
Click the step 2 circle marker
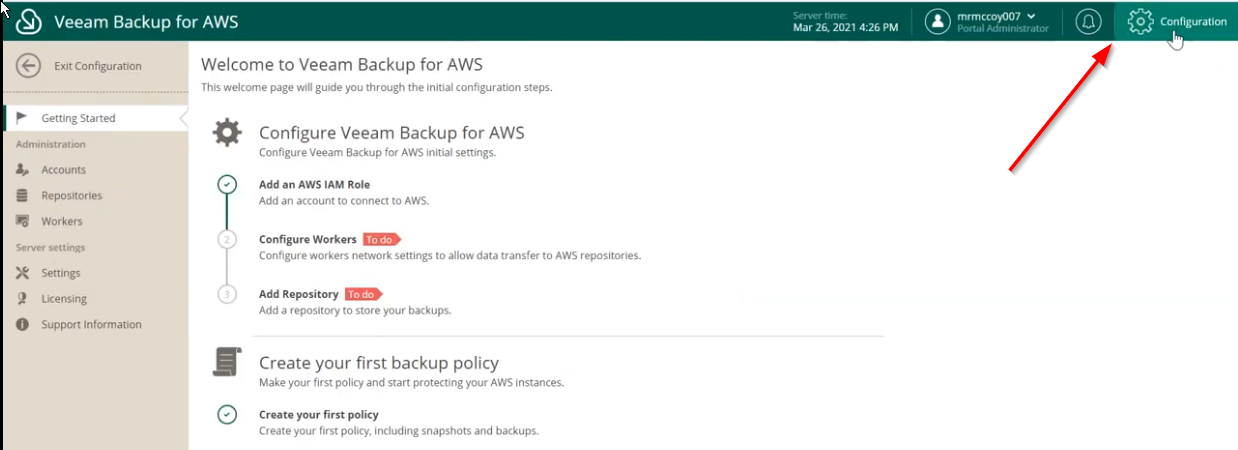pyautogui.click(x=227, y=239)
